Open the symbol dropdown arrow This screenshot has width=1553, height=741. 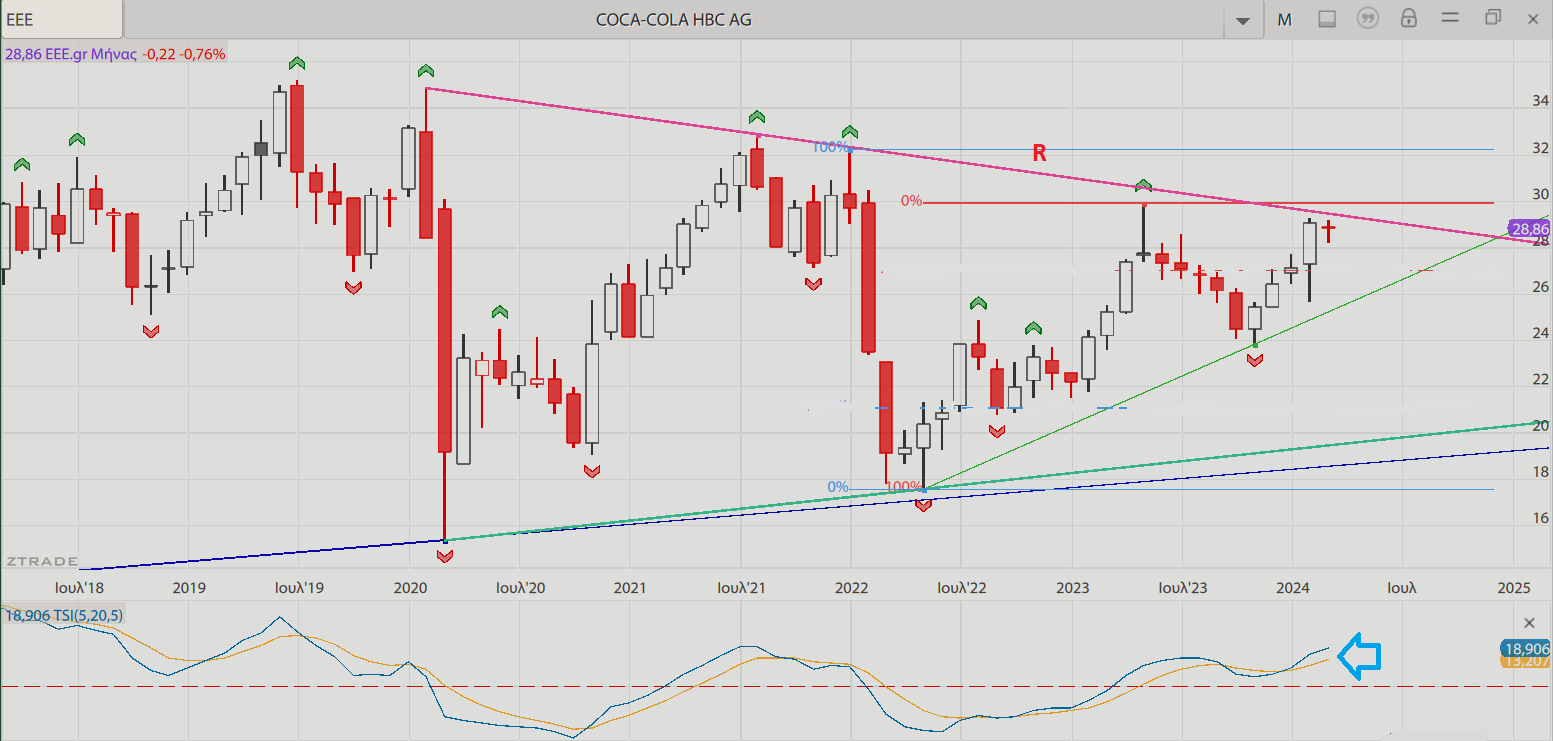[1244, 20]
